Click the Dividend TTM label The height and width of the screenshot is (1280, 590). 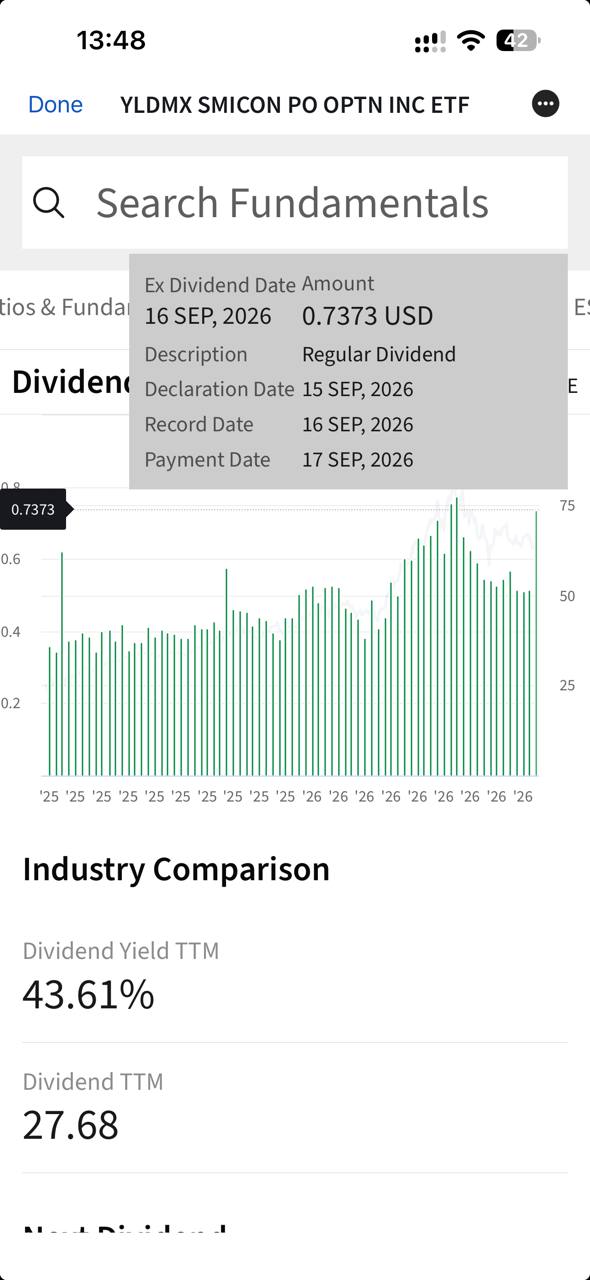point(93,1082)
